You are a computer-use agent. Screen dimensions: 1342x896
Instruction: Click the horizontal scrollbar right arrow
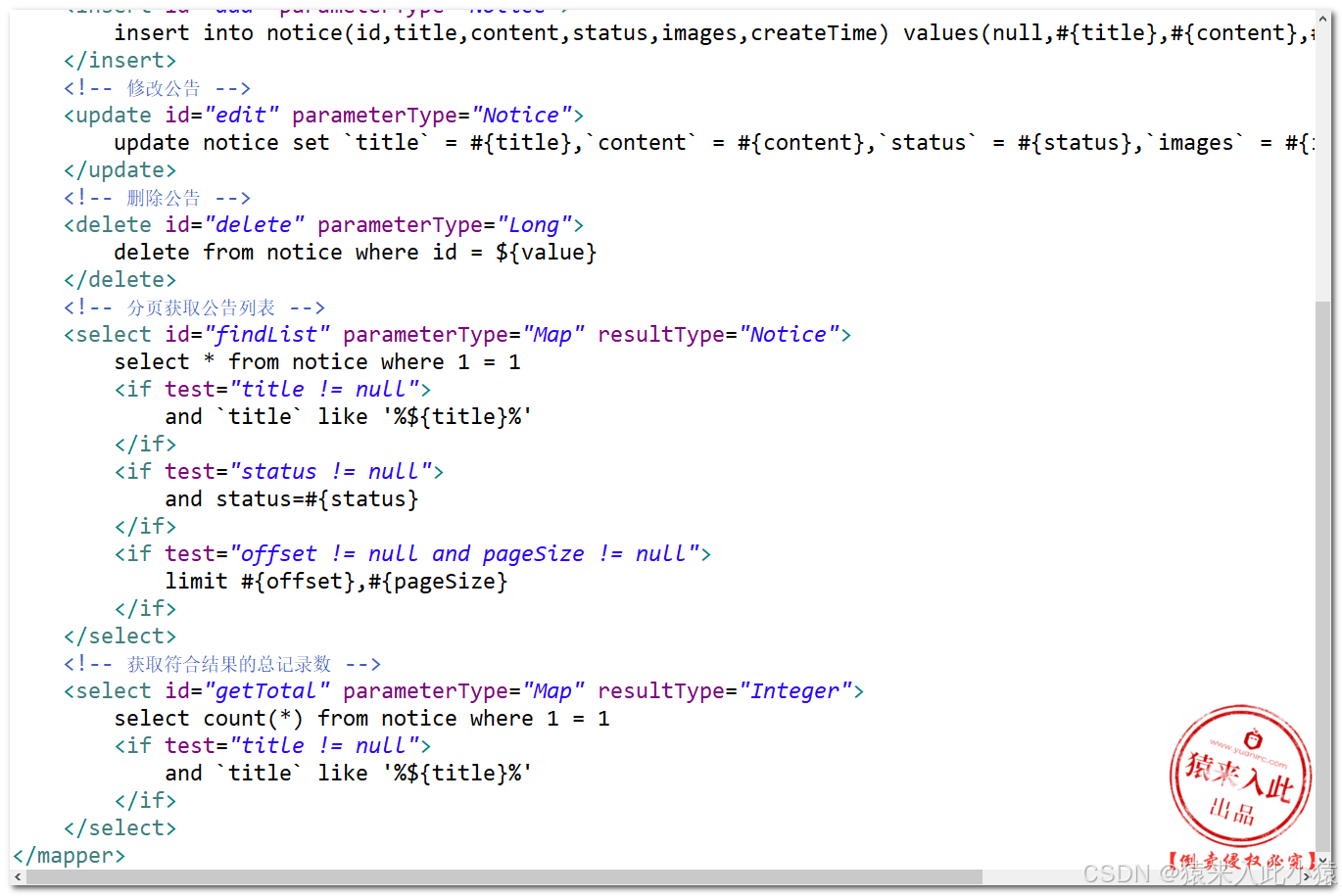[x=1308, y=876]
